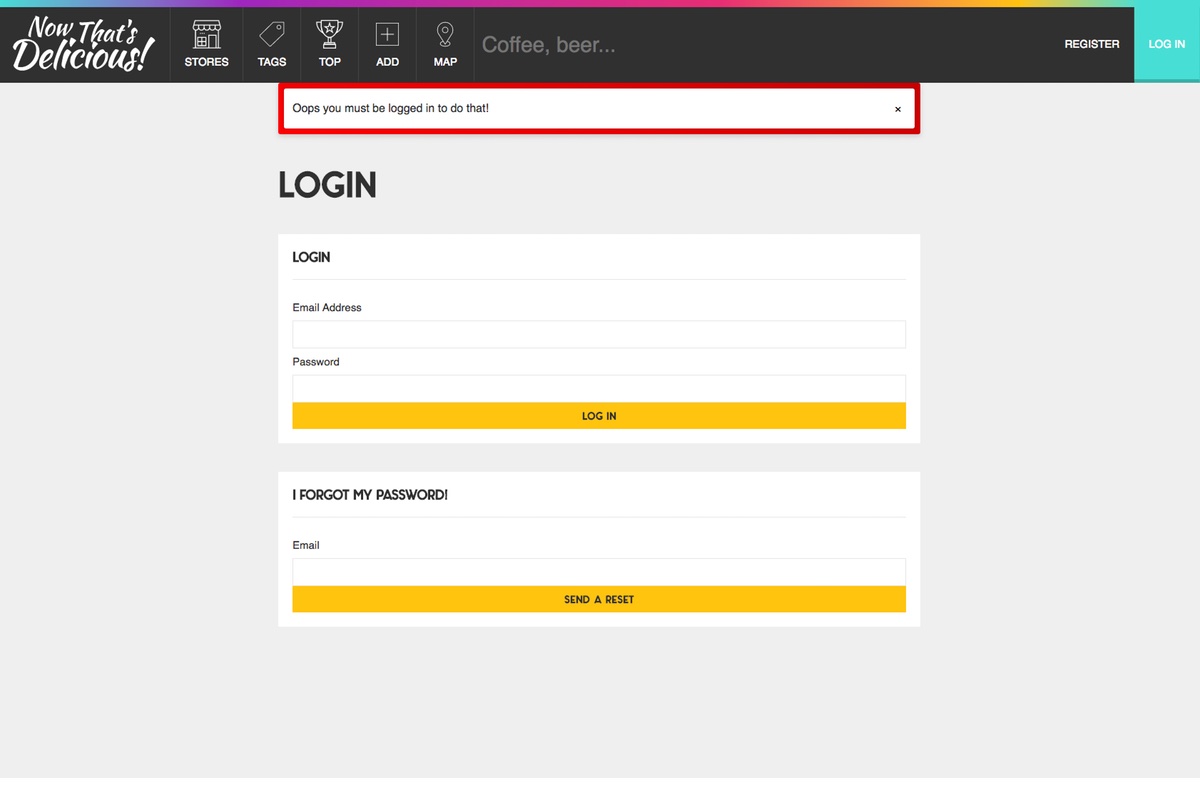
Task: Click the 'I Forgot My Password!' heading
Action: coord(370,495)
